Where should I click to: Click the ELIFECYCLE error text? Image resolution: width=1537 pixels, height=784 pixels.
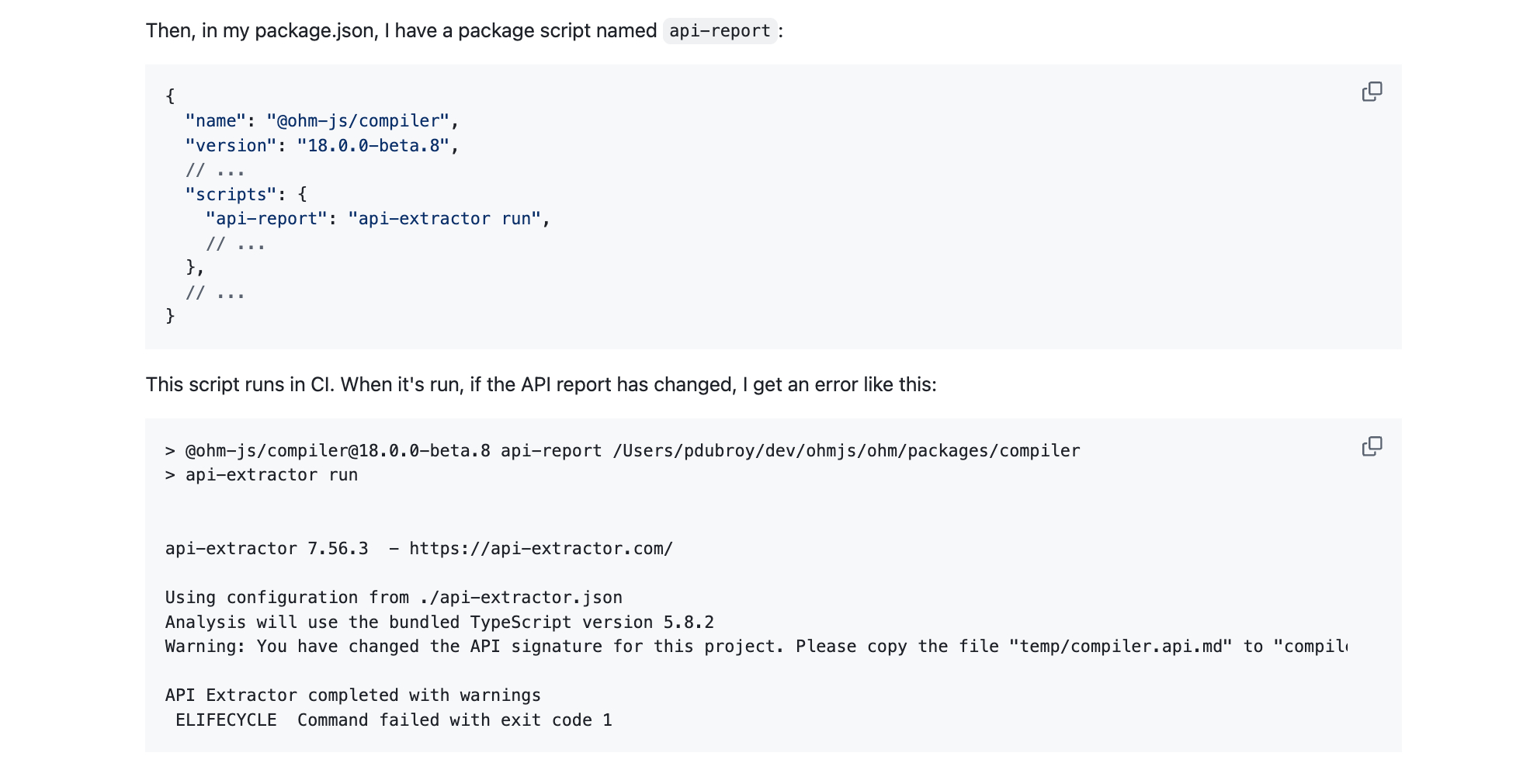pos(226,720)
